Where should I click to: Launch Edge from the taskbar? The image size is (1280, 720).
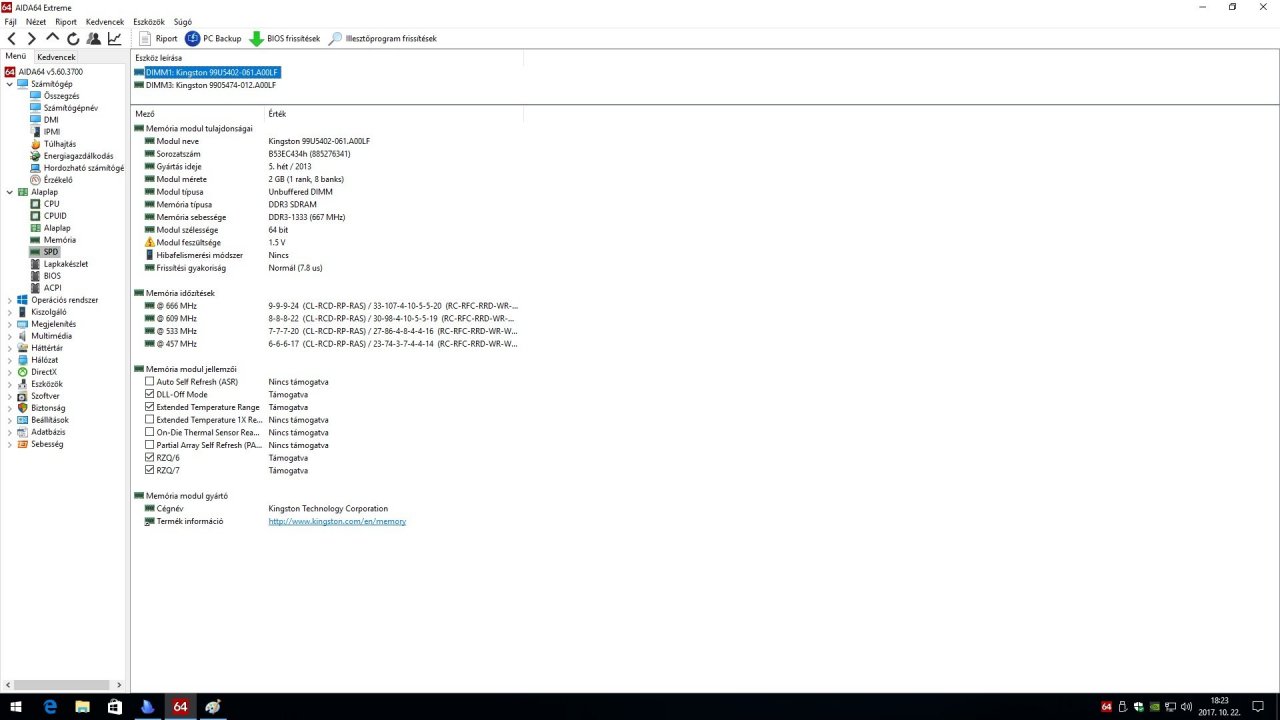coord(51,706)
